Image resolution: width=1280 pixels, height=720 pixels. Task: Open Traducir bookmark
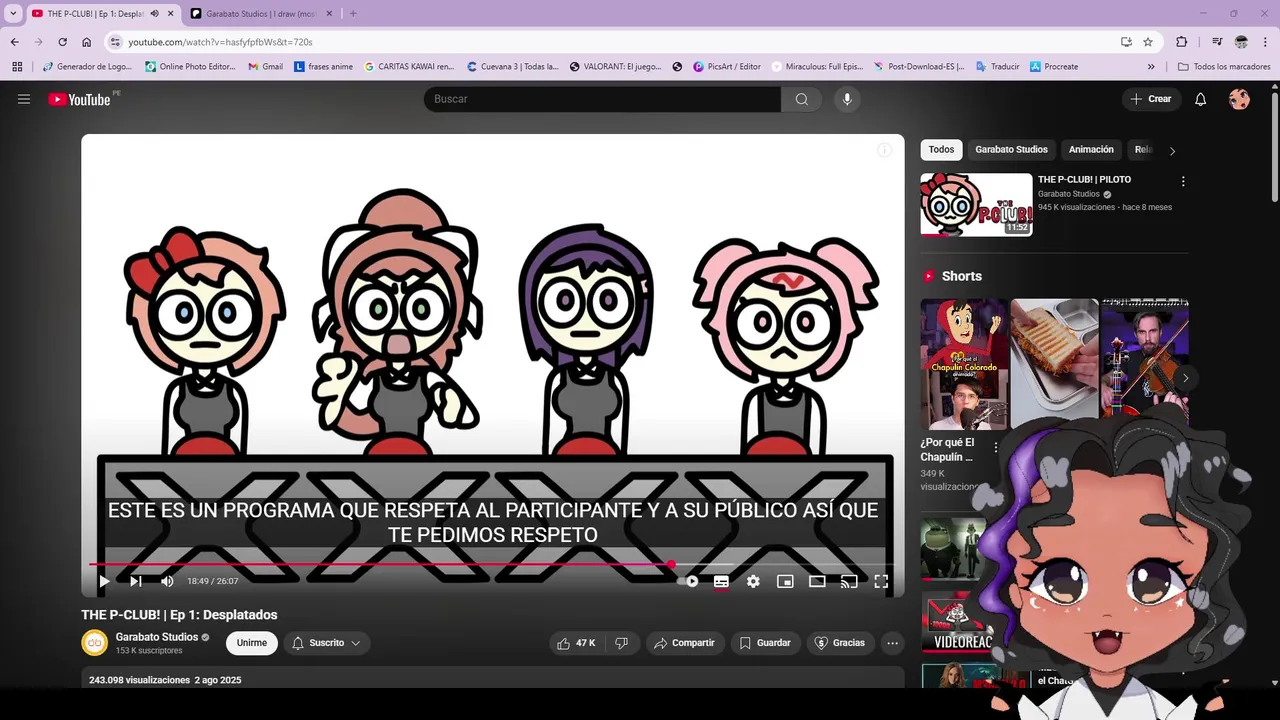(x=997, y=67)
